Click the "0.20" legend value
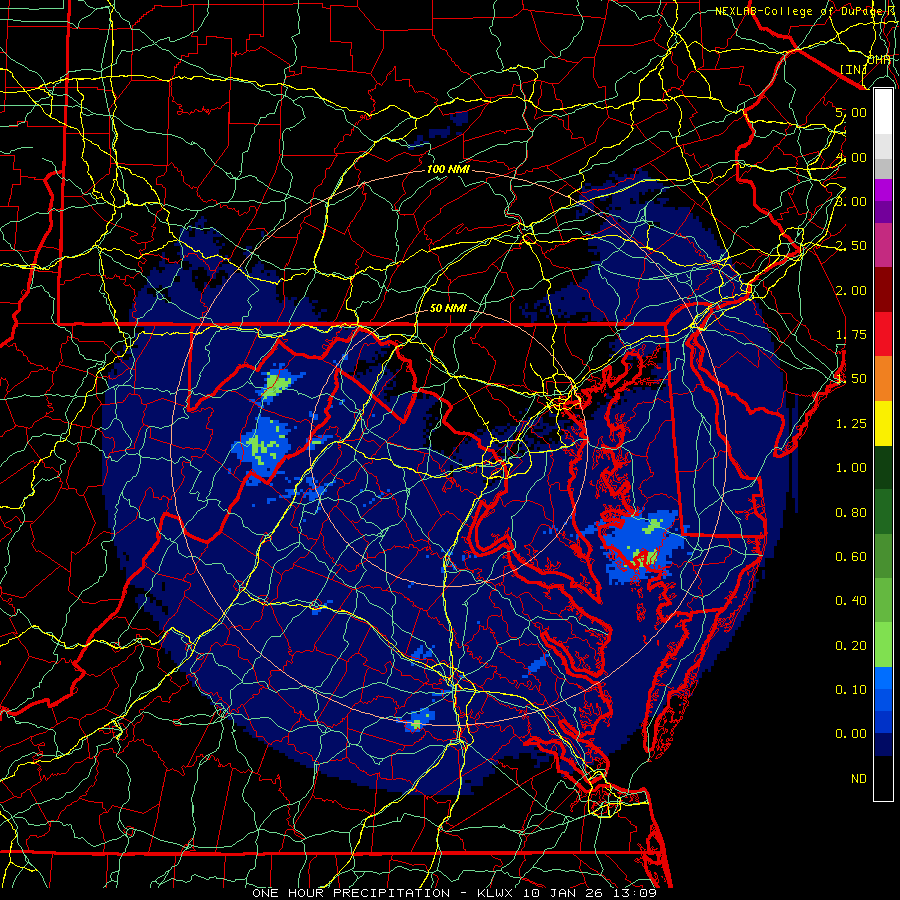Image resolution: width=900 pixels, height=900 pixels. pyautogui.click(x=851, y=646)
